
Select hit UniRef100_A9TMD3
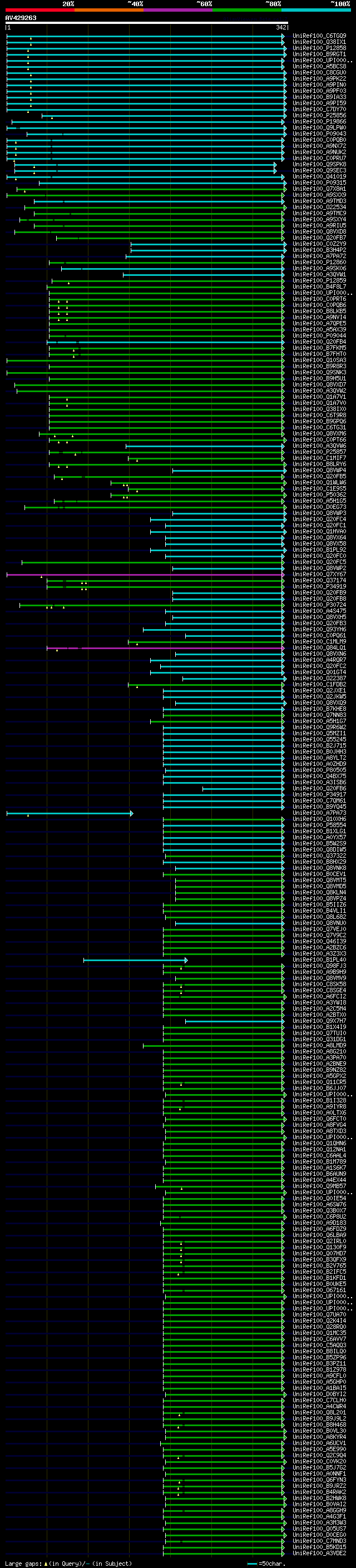pos(319,201)
